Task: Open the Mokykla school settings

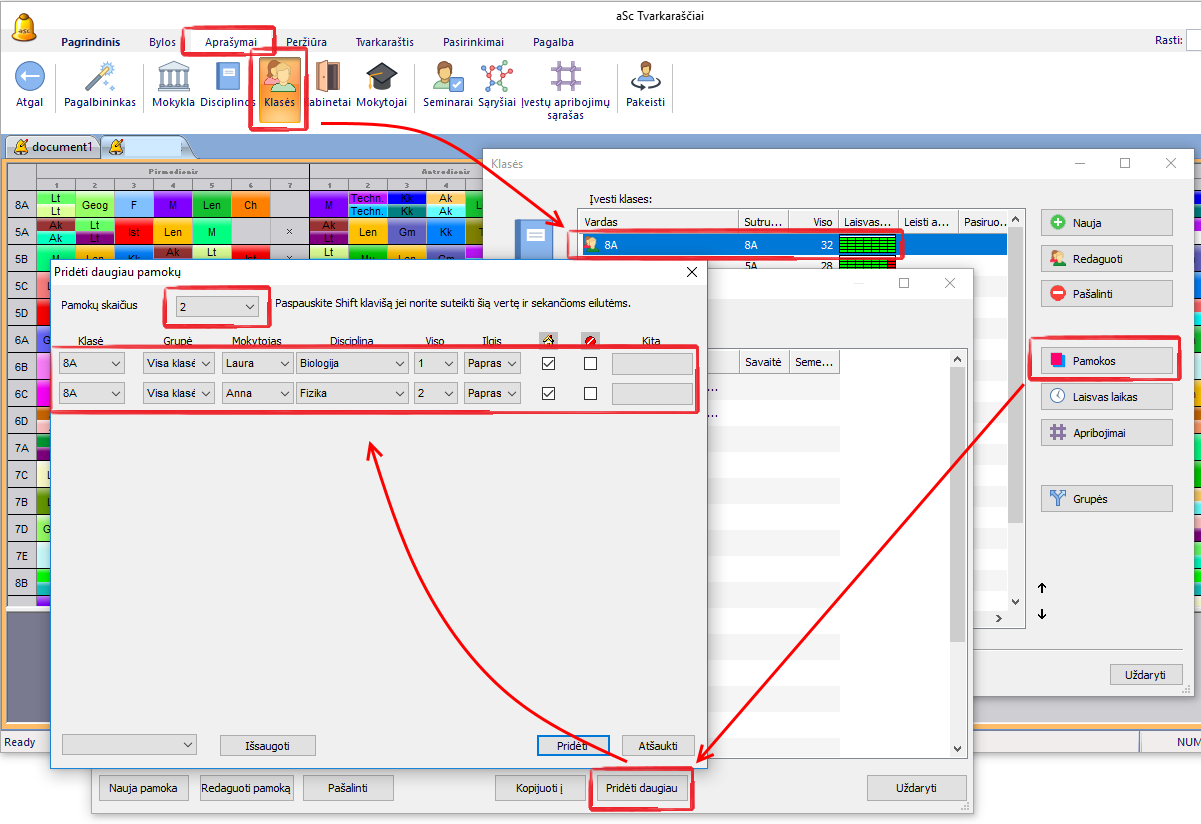Action: click(x=173, y=78)
